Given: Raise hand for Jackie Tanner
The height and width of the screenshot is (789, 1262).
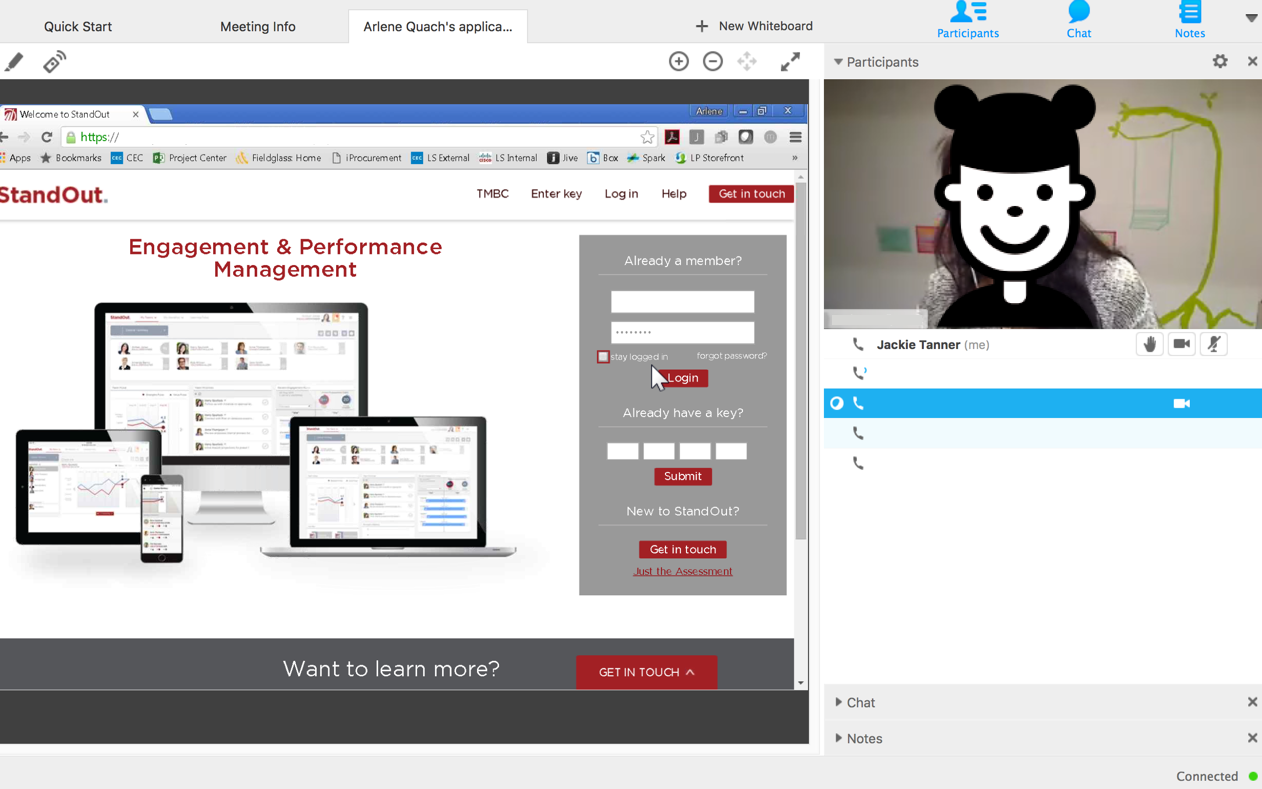Looking at the screenshot, I should [x=1150, y=344].
